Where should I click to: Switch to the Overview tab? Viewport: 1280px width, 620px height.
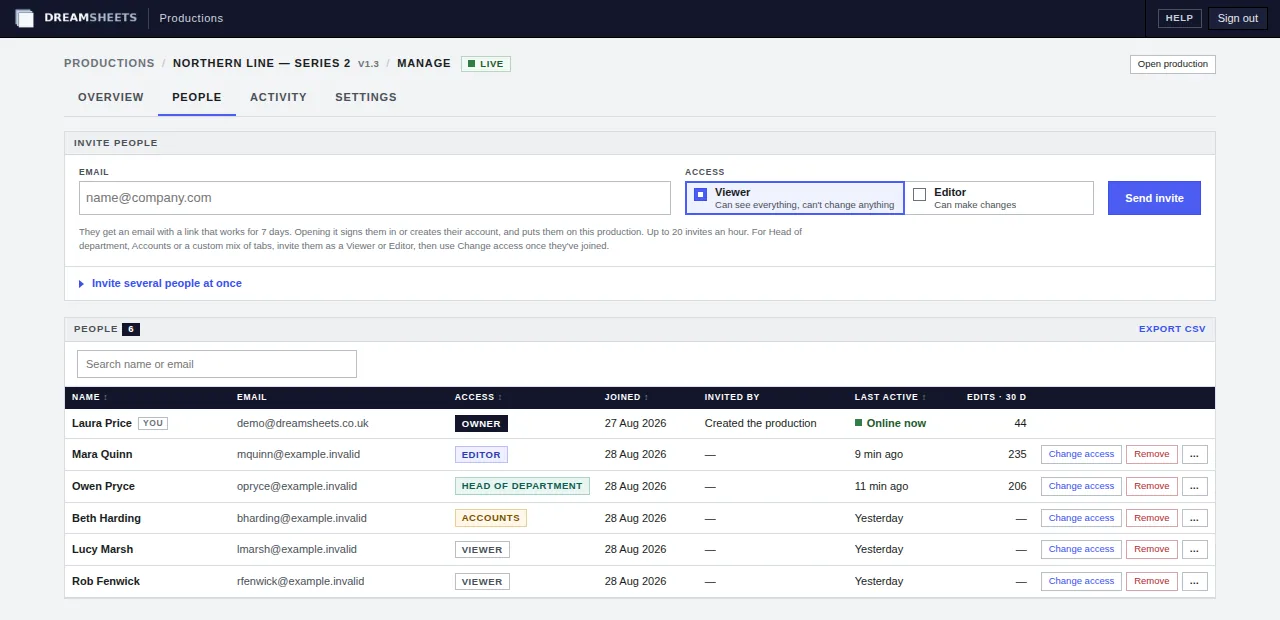(x=111, y=97)
